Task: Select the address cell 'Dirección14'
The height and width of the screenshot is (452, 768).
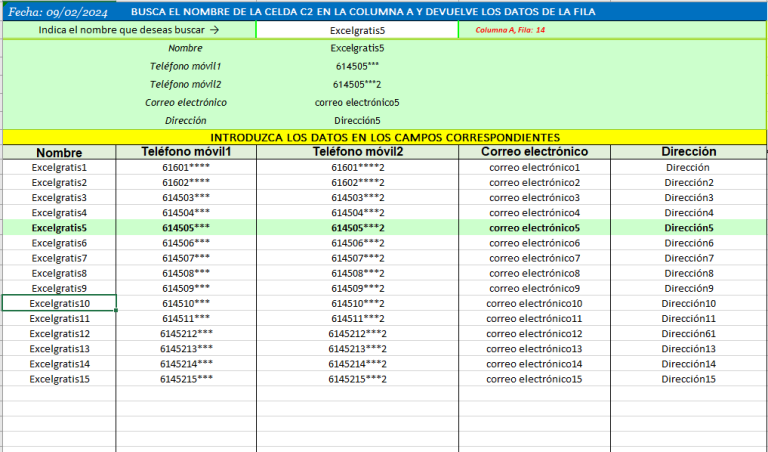Action: (689, 364)
